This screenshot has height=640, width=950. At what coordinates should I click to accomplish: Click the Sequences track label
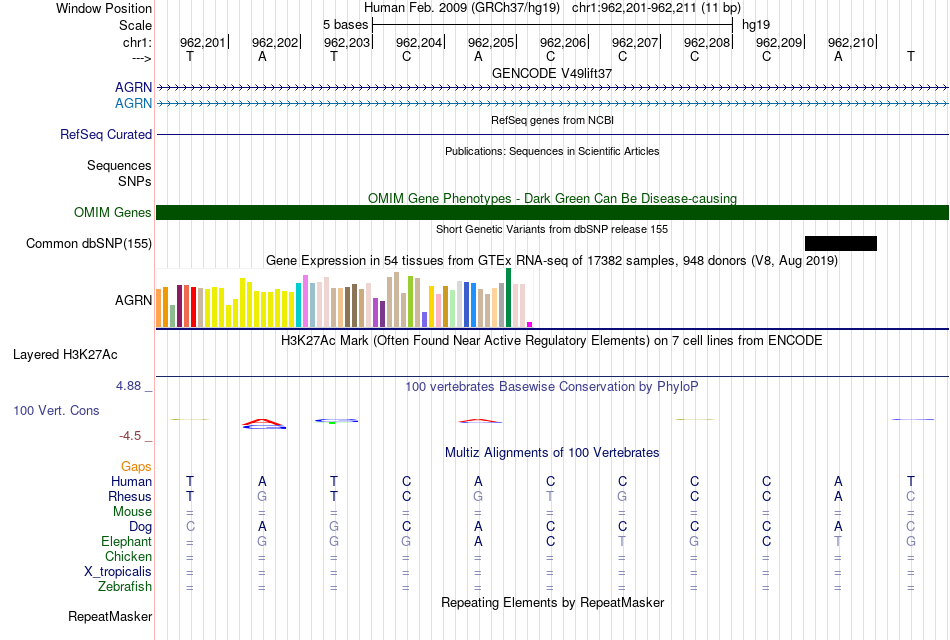[x=119, y=165]
